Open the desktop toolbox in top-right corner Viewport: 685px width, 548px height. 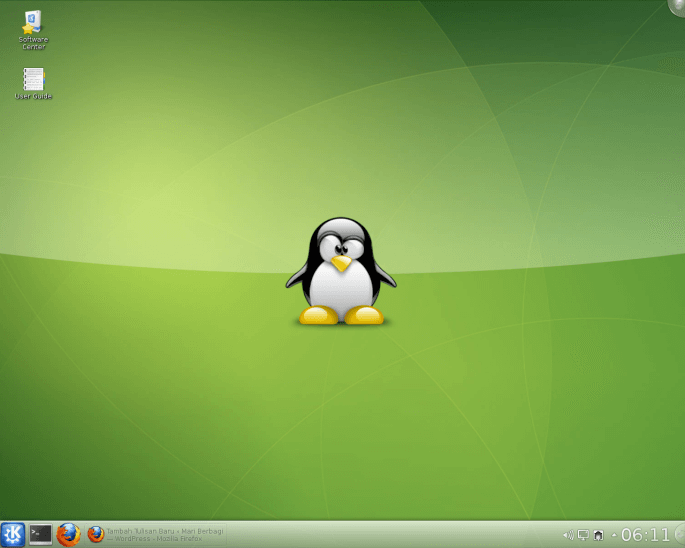point(677,7)
